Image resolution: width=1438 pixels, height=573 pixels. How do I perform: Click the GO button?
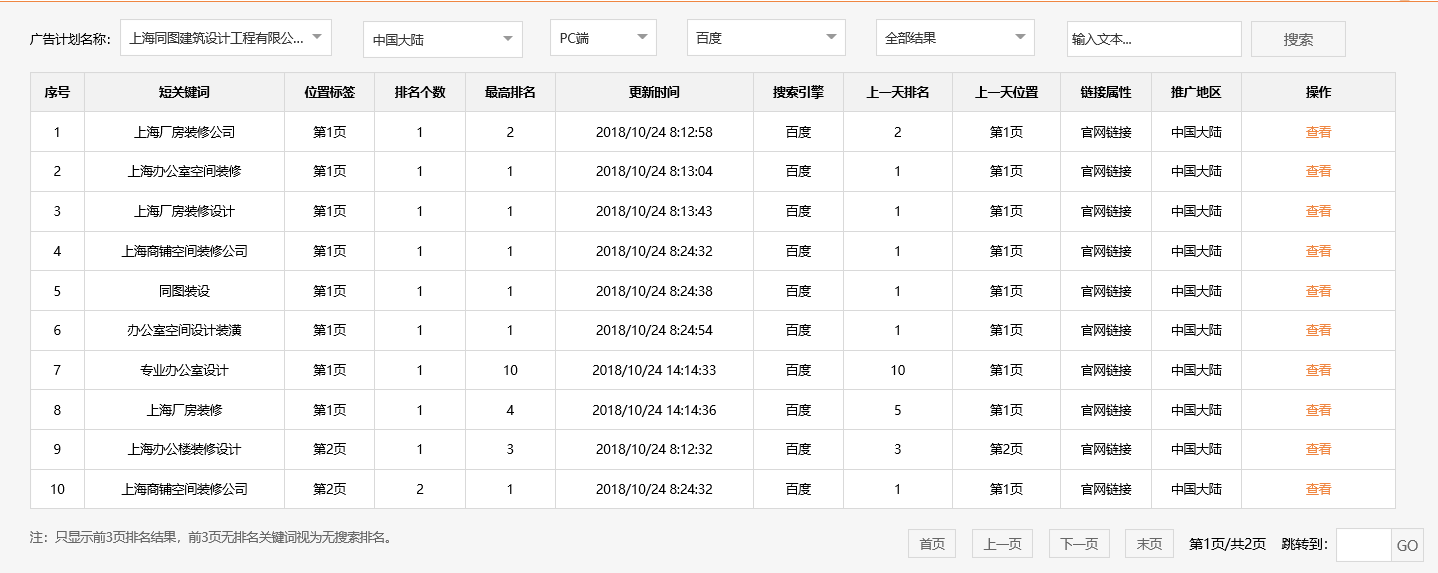(x=1407, y=545)
